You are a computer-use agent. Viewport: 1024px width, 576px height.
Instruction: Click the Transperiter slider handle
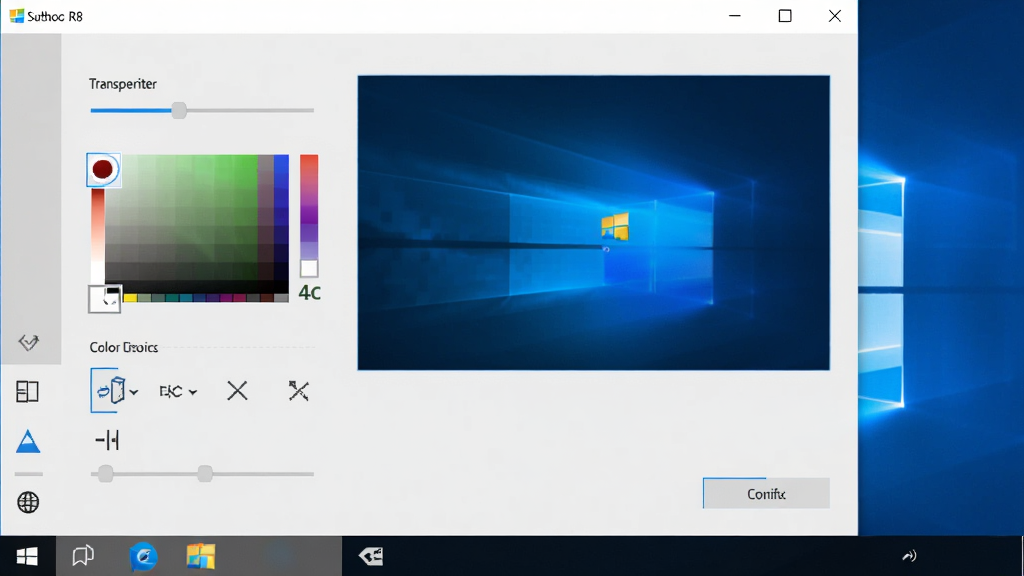click(x=179, y=110)
